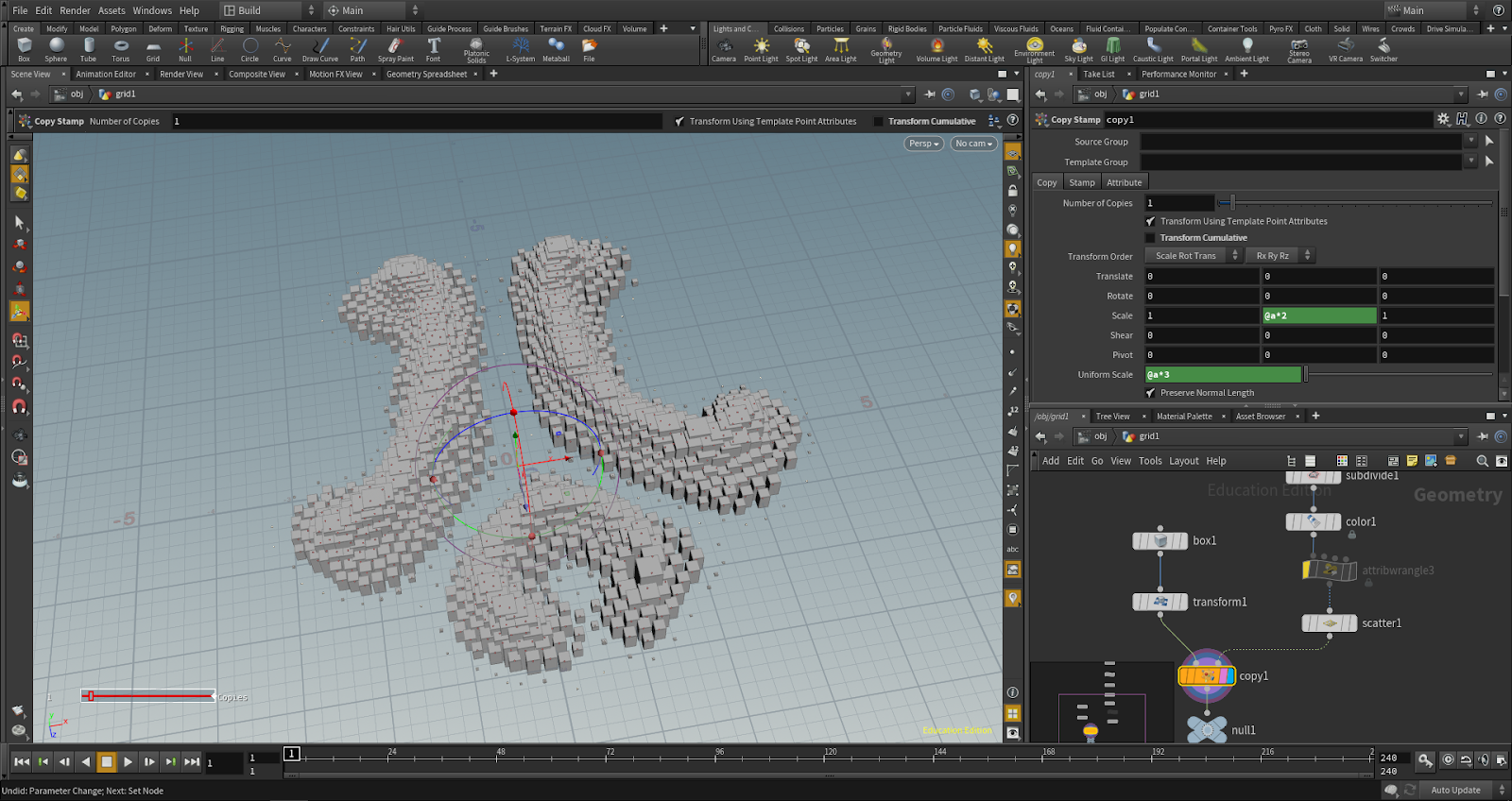Select the copy1 node

click(x=1207, y=675)
